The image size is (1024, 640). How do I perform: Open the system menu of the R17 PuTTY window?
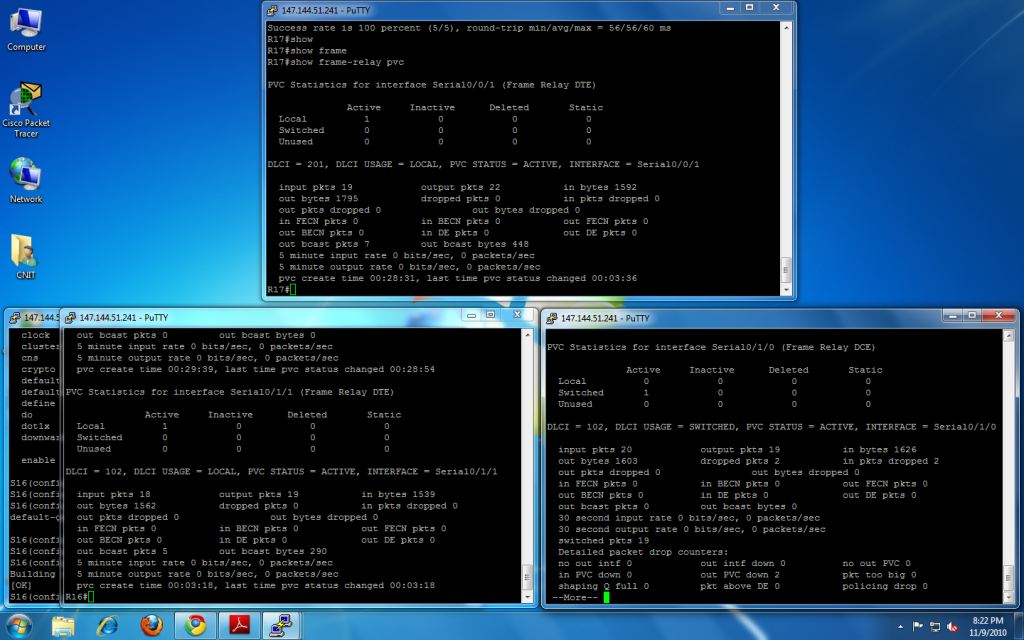point(273,10)
